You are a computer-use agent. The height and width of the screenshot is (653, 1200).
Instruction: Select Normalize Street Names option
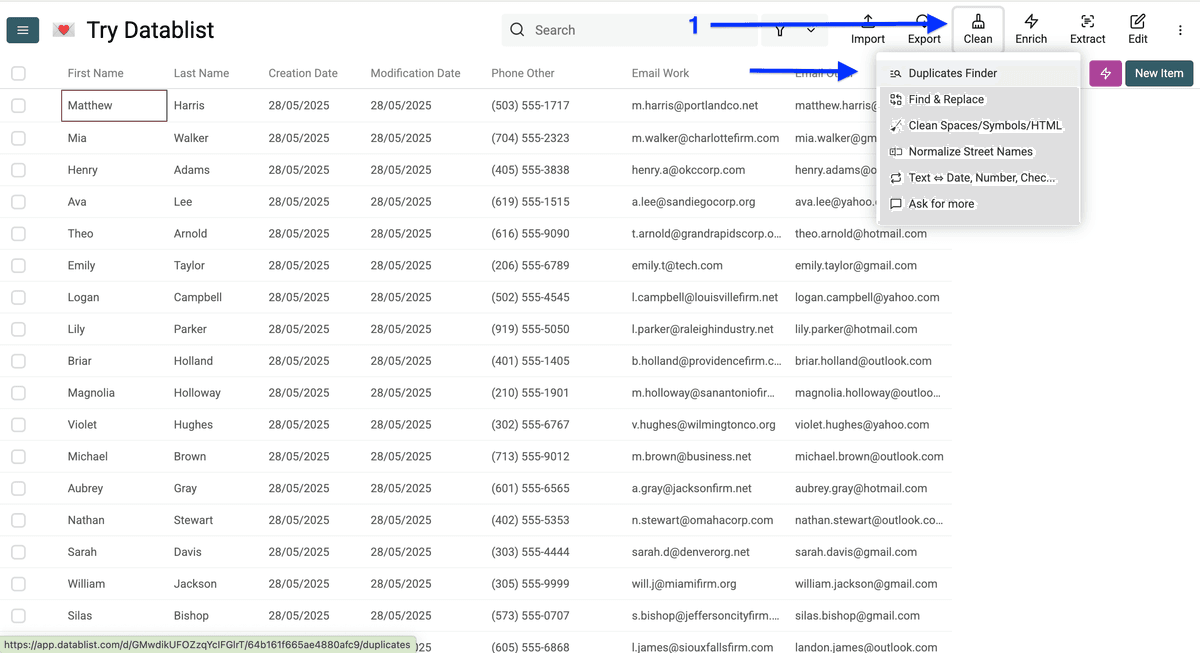click(x=978, y=151)
